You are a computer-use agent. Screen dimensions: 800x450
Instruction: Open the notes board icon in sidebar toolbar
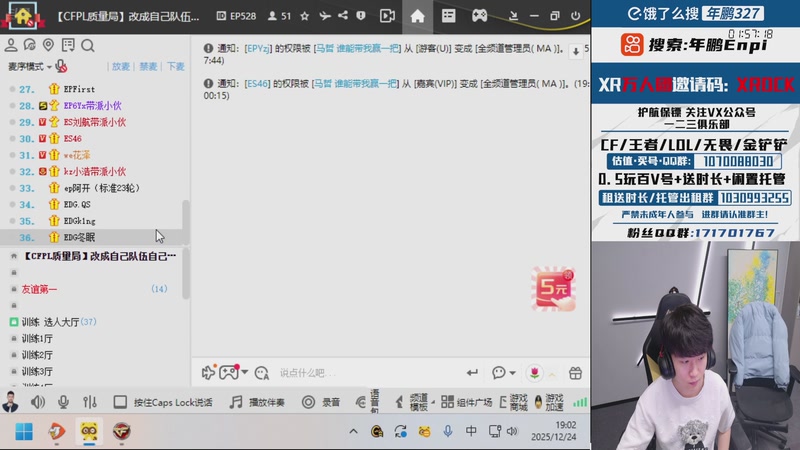pos(68,45)
